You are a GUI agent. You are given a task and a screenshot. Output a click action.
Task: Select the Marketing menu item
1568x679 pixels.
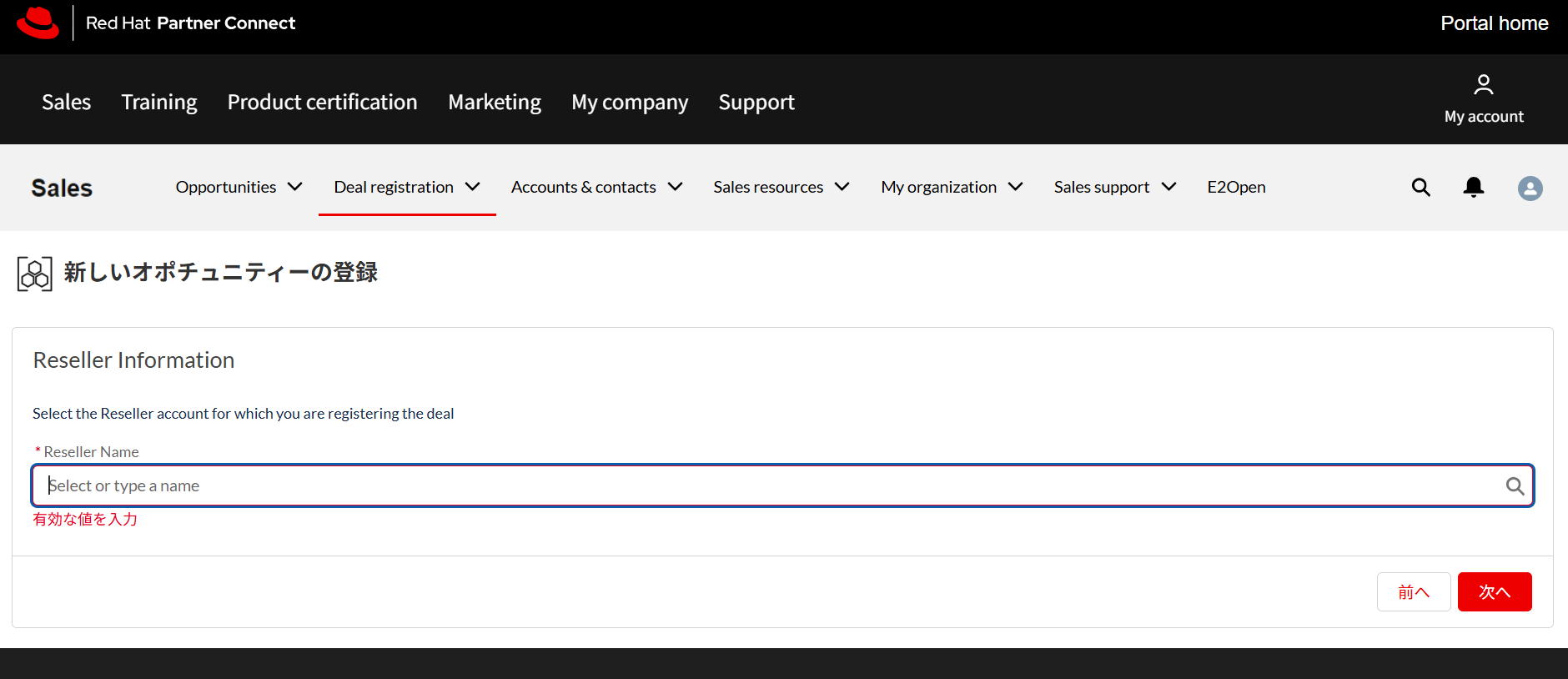pos(495,103)
